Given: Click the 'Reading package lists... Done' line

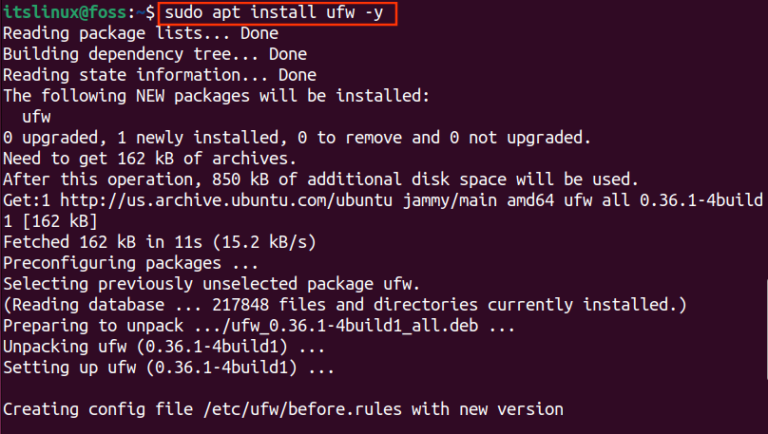Looking at the screenshot, I should pos(141,33).
